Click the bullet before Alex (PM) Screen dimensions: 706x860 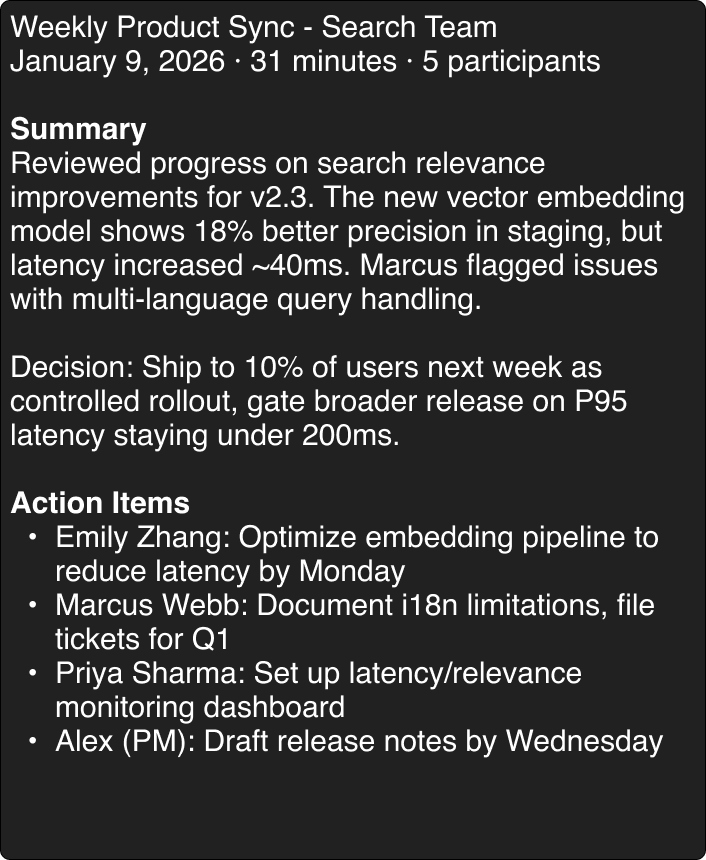[33, 741]
